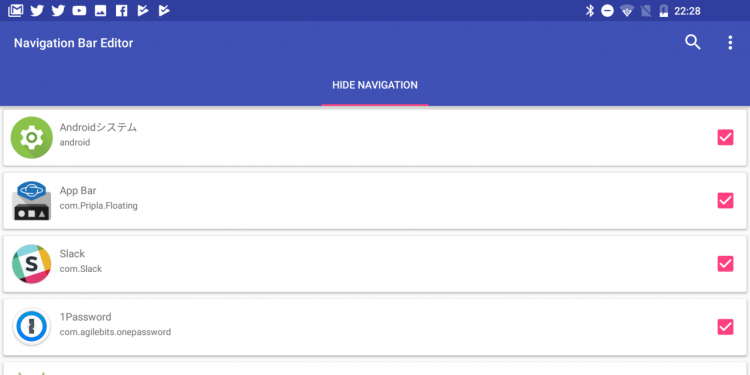Open the Gmail notification icon in the status bar
Screen dimensions: 750x375
(16, 10)
